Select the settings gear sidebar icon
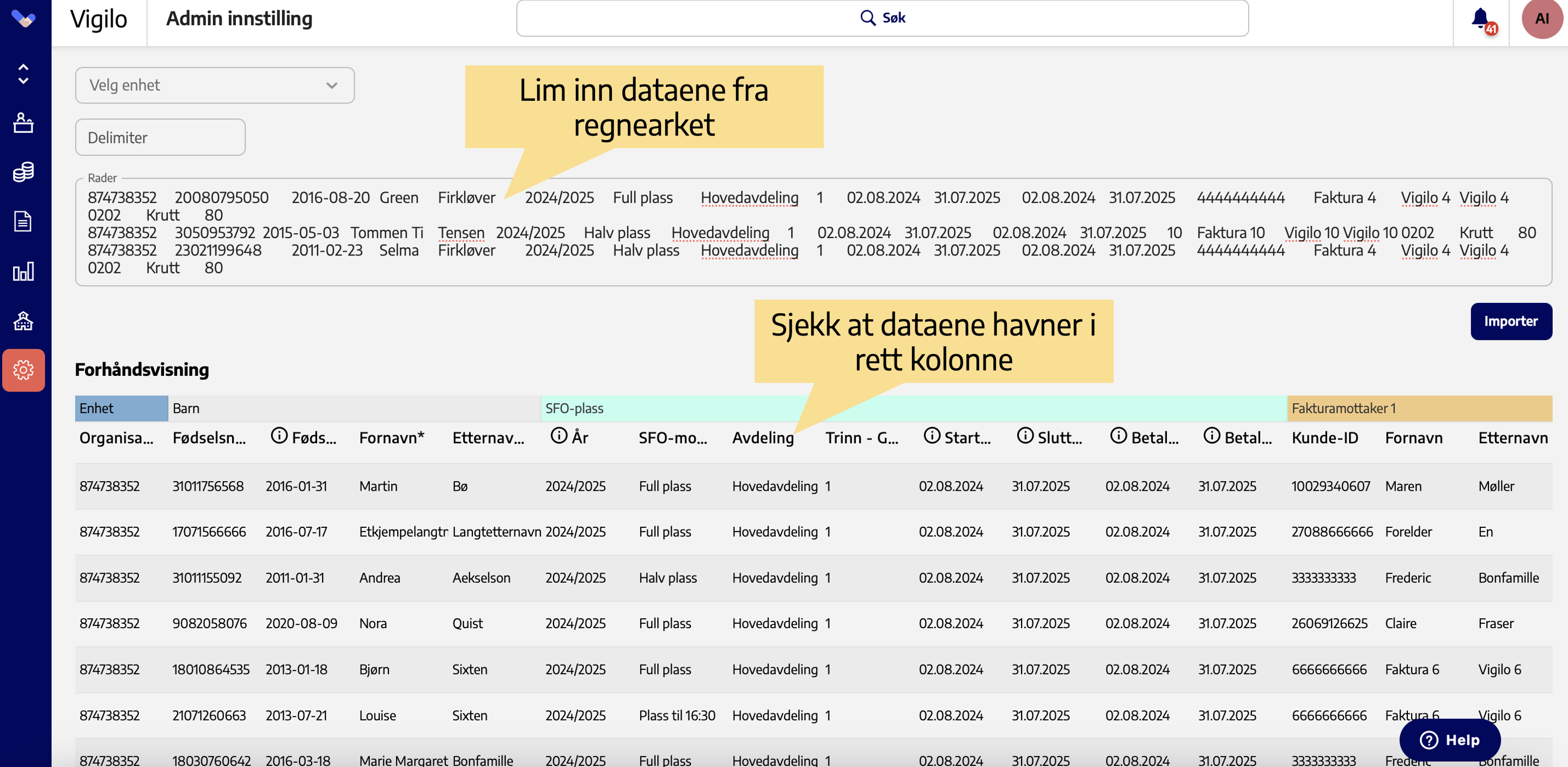Viewport: 1568px width, 767px height. pyautogui.click(x=23, y=370)
